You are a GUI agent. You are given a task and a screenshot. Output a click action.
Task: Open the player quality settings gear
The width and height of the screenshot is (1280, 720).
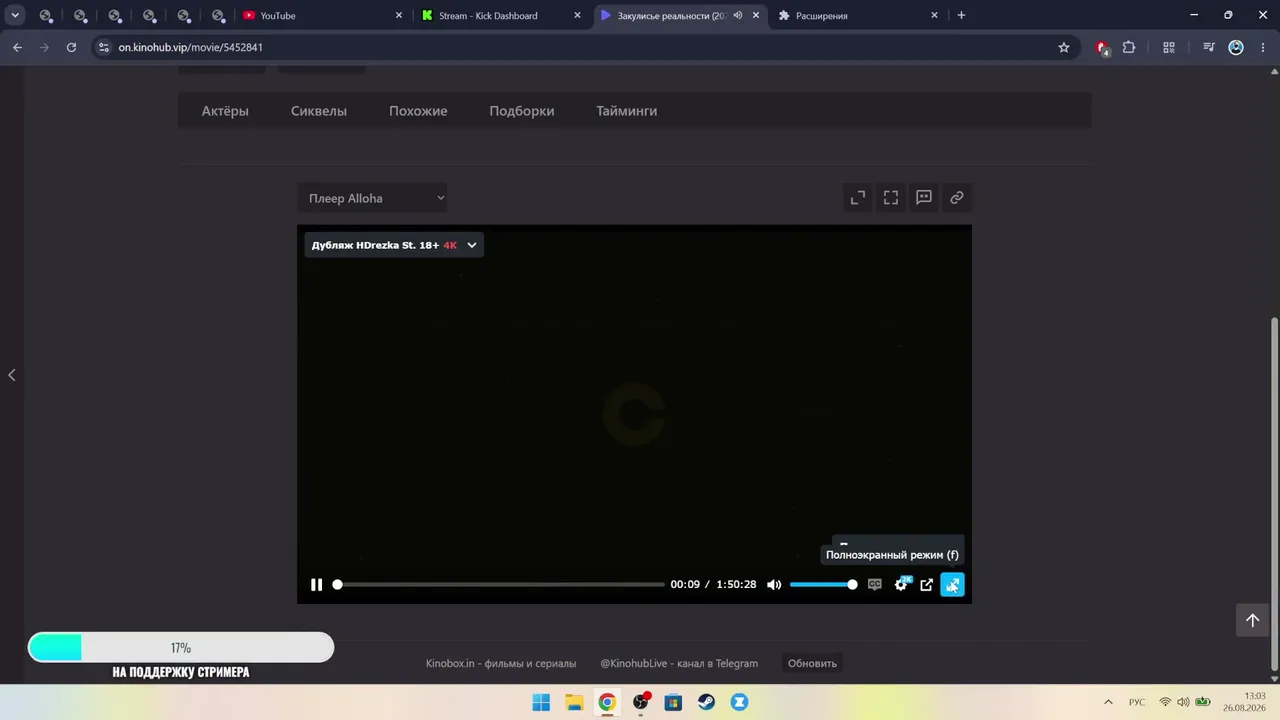click(x=901, y=585)
